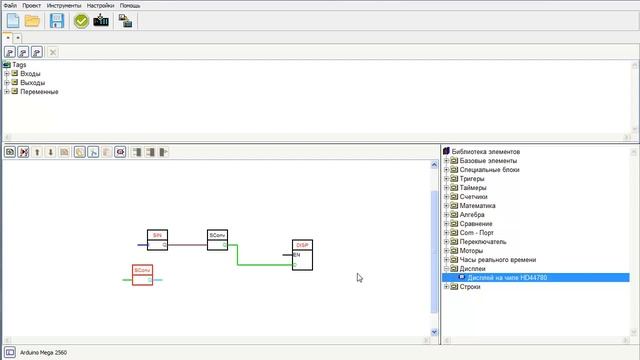The height and width of the screenshot is (360, 640).
Task: Open the Инструменты menu
Action: tap(64, 5)
